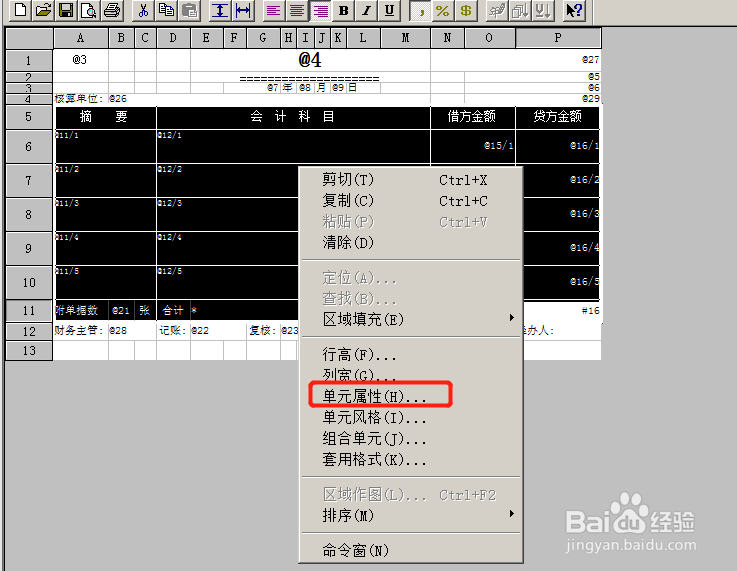Apply comma thousands separator format
This screenshot has height=571, width=737.
[x=421, y=10]
